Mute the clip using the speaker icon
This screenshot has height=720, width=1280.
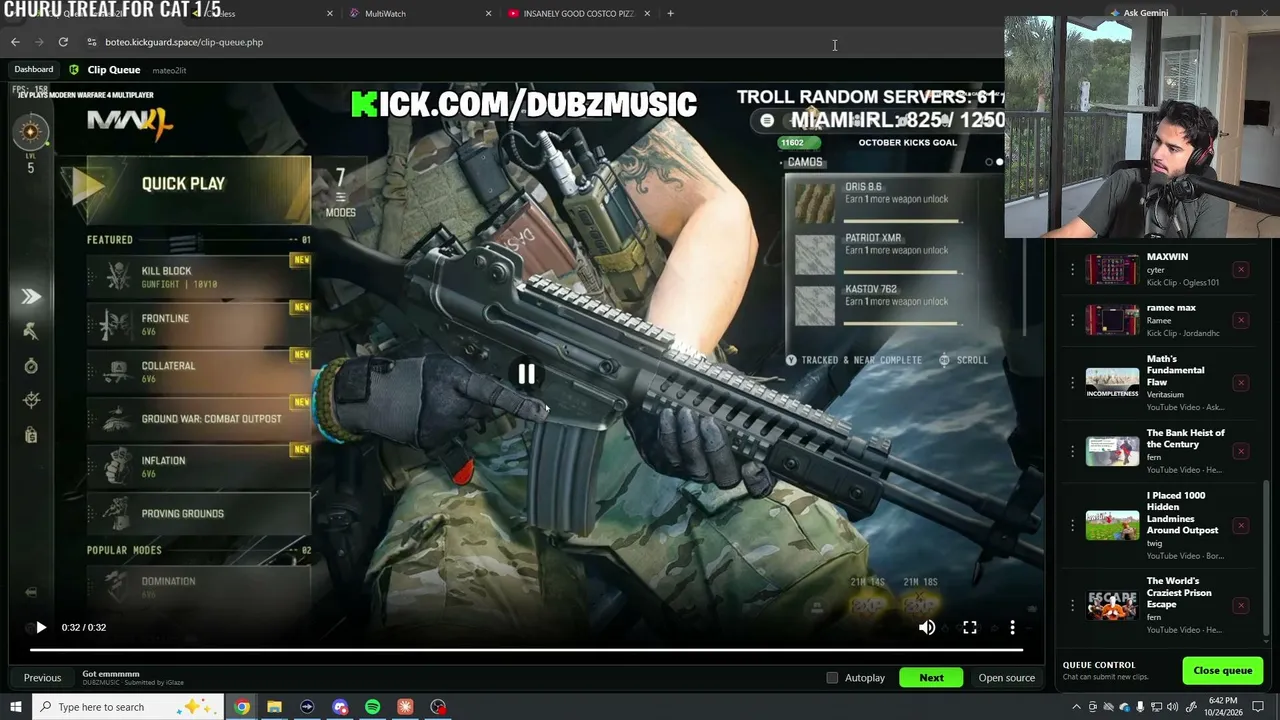[927, 627]
